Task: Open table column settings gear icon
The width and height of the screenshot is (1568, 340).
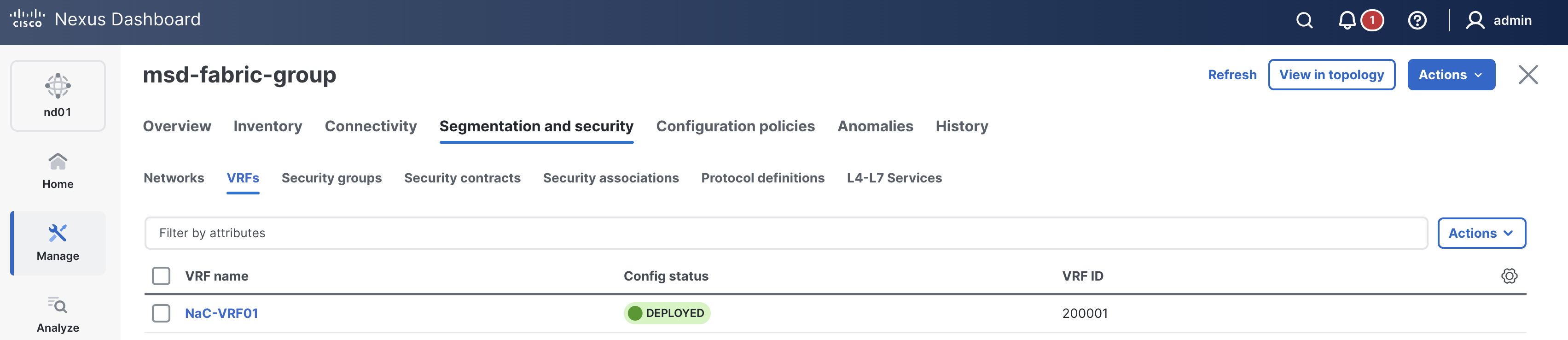Action: point(1509,276)
